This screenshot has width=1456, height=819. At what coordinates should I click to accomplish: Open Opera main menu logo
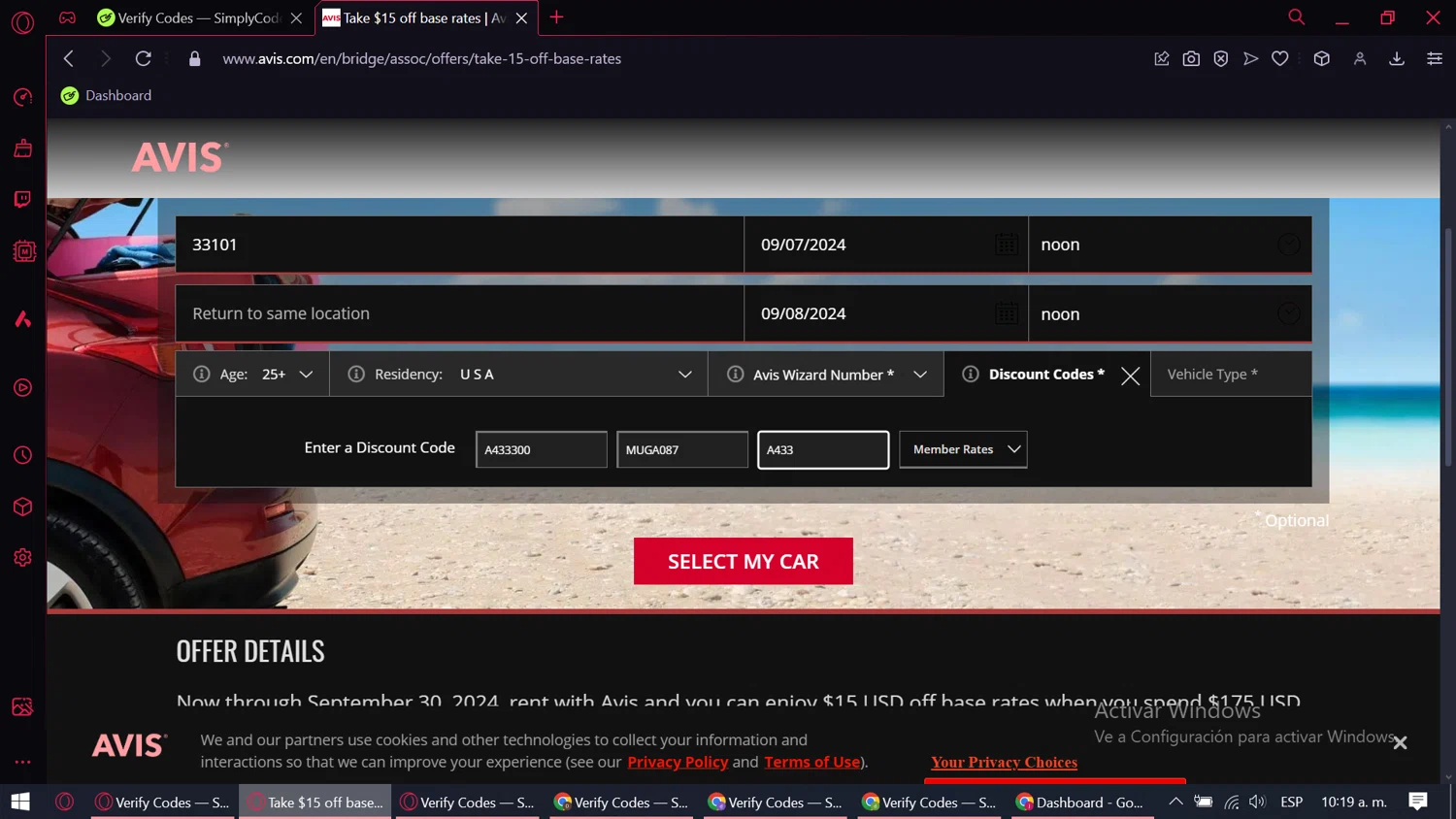[22, 21]
